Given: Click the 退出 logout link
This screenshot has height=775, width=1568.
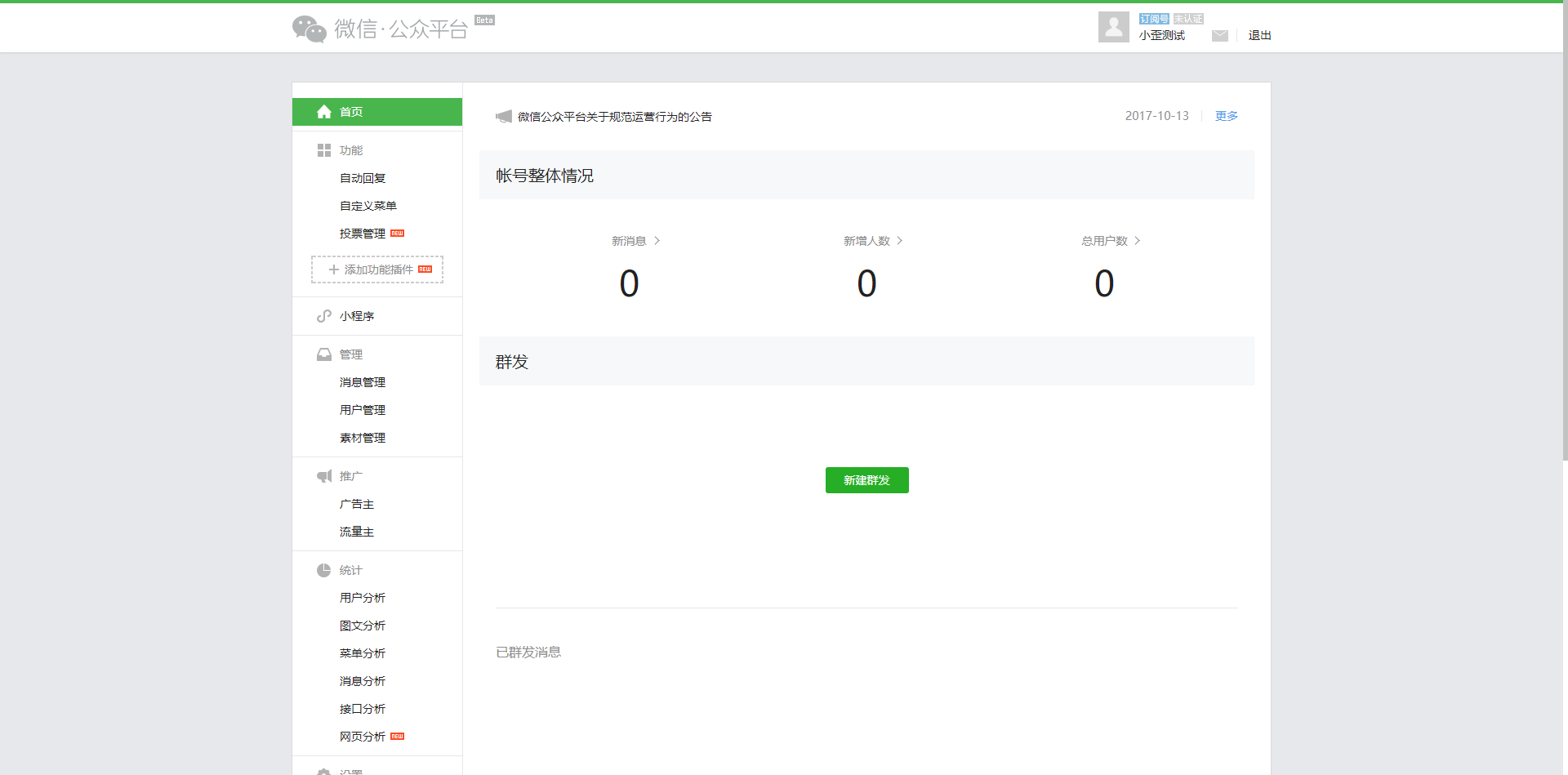Looking at the screenshot, I should [1260, 35].
